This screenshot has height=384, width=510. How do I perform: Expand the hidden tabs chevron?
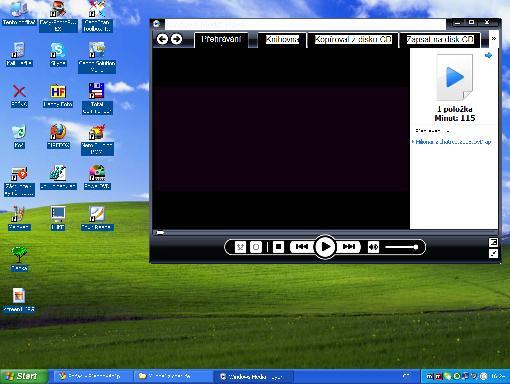(494, 39)
